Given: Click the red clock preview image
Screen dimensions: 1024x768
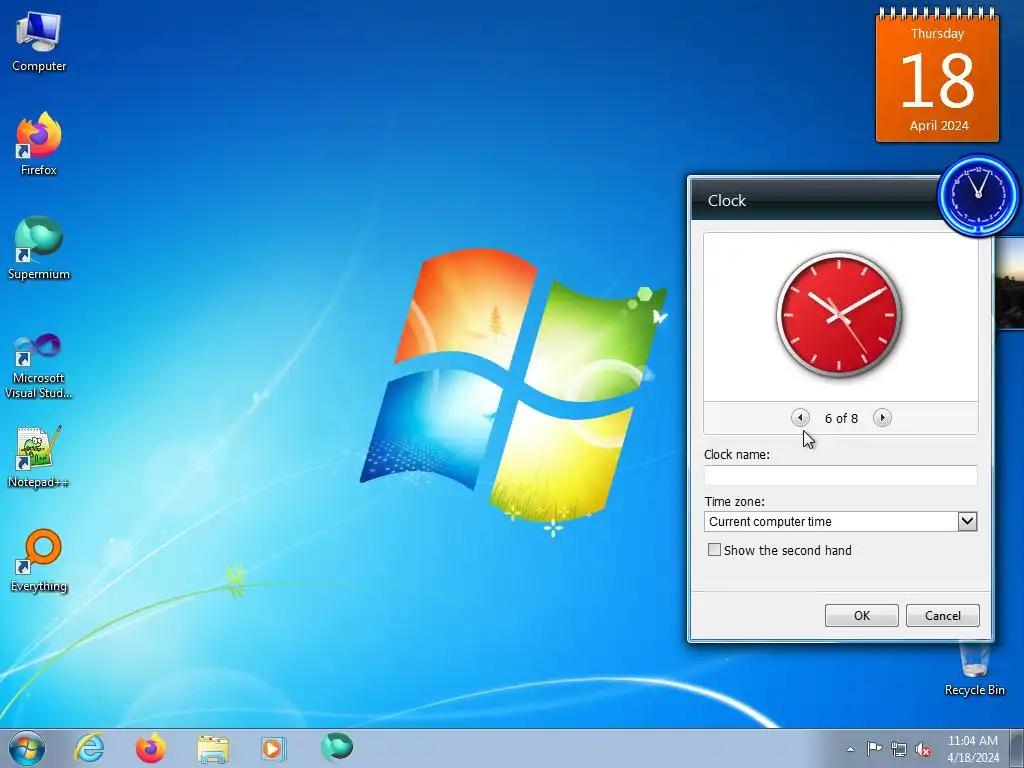Looking at the screenshot, I should click(839, 315).
